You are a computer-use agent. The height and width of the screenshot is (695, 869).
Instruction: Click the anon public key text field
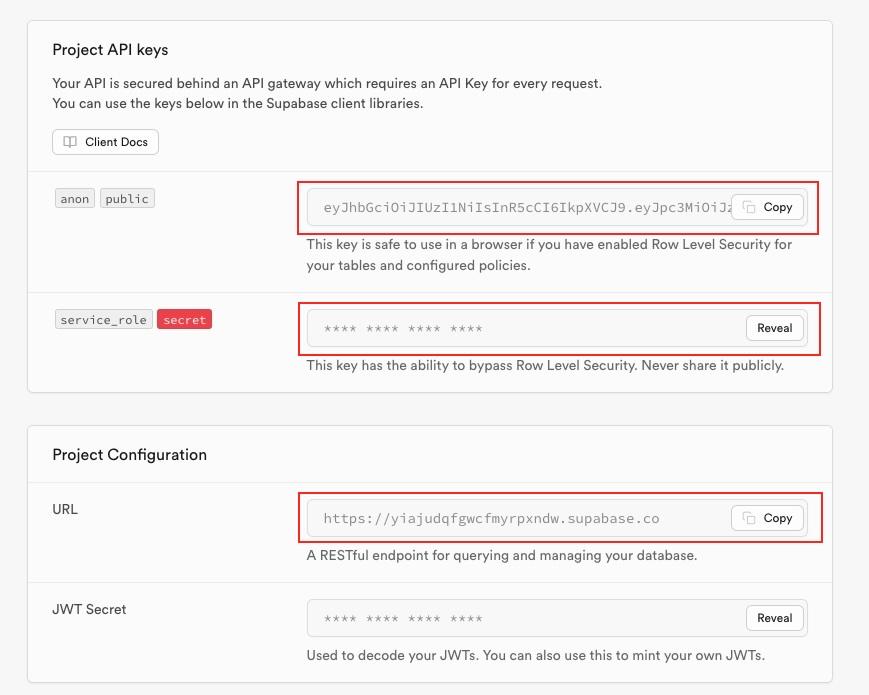[520, 207]
